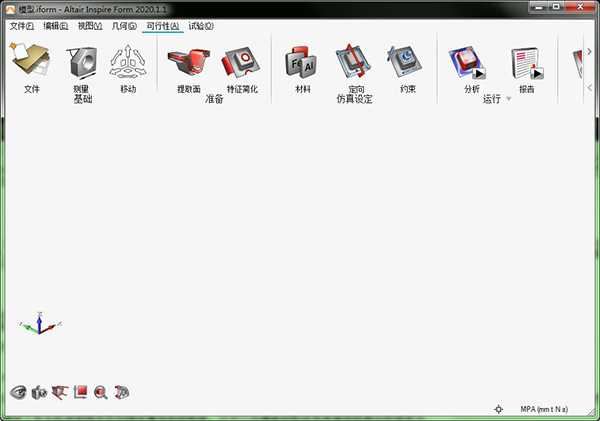600x421 pixels.
Task: Open the 报告 report icon
Action: point(527,63)
